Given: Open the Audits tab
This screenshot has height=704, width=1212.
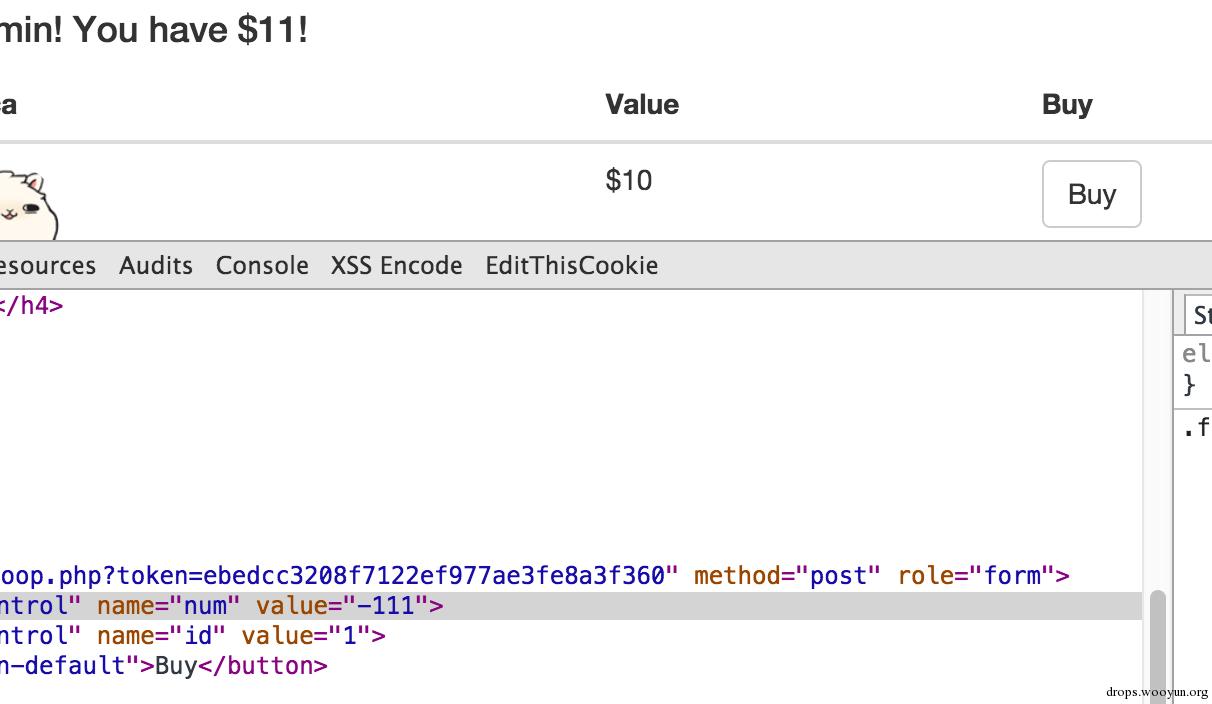Looking at the screenshot, I should tap(156, 266).
